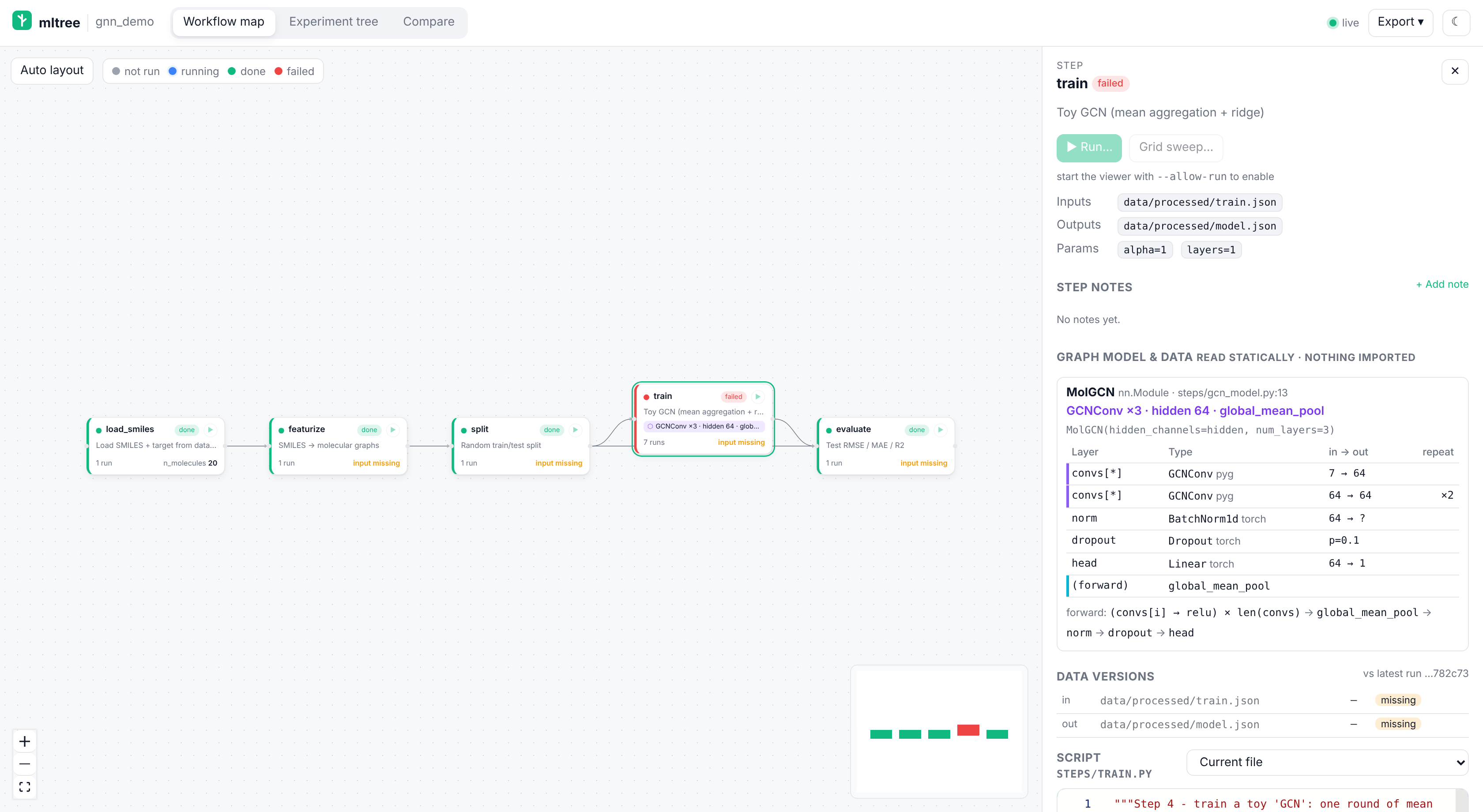
Task: Click the failed badge beside train title
Action: (1110, 83)
